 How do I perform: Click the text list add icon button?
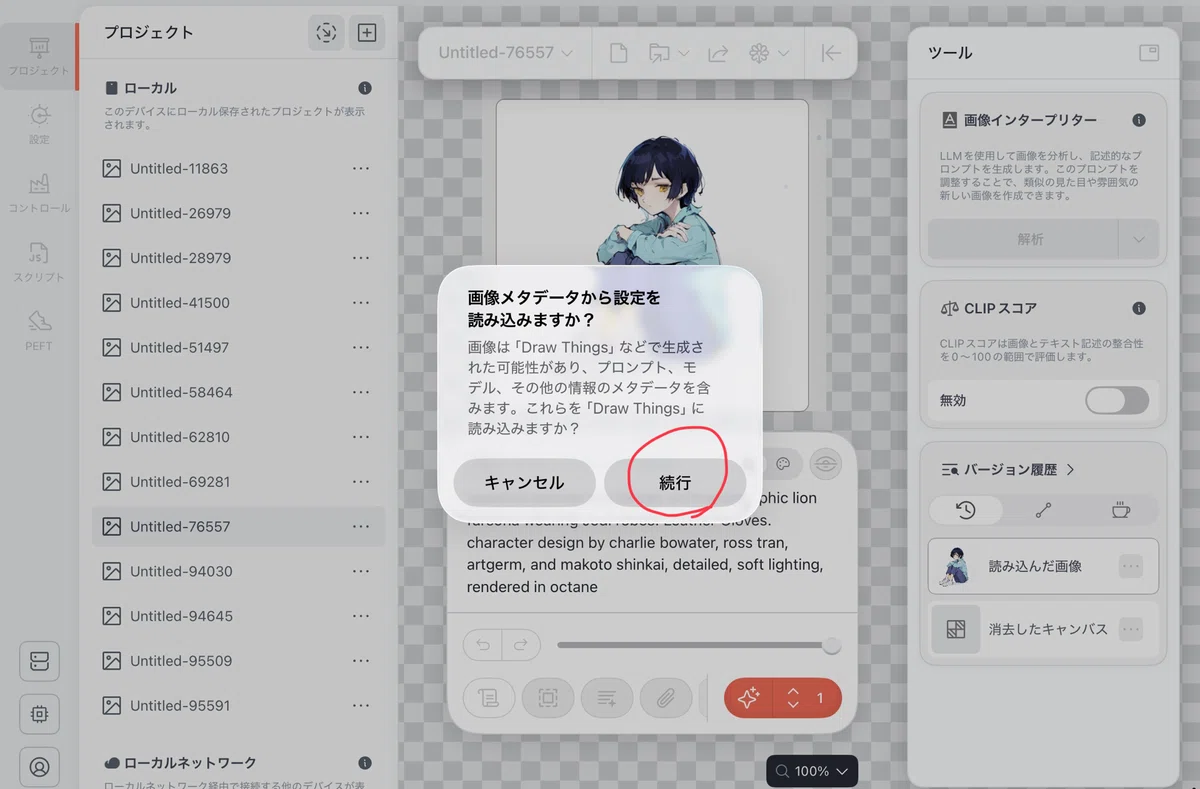606,698
